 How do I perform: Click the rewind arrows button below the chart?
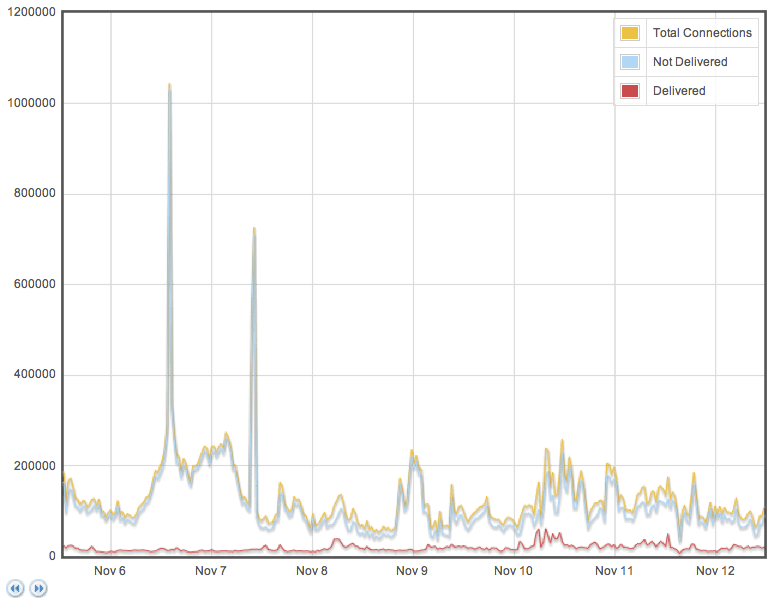click(x=15, y=589)
